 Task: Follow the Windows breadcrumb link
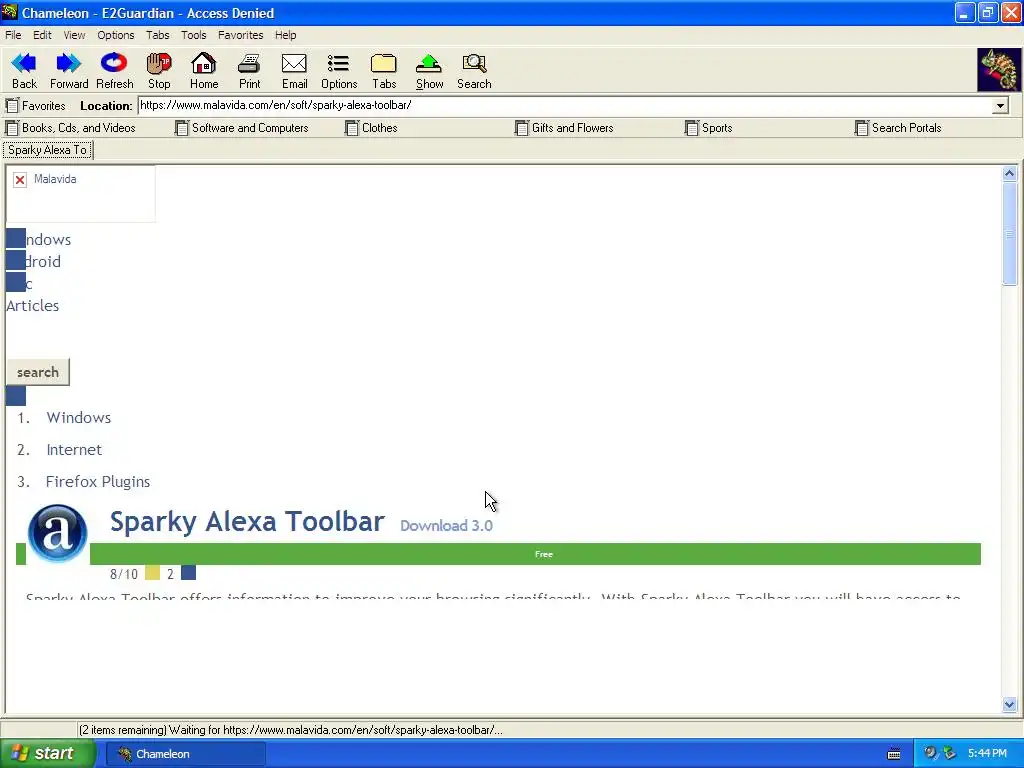pyautogui.click(x=78, y=417)
